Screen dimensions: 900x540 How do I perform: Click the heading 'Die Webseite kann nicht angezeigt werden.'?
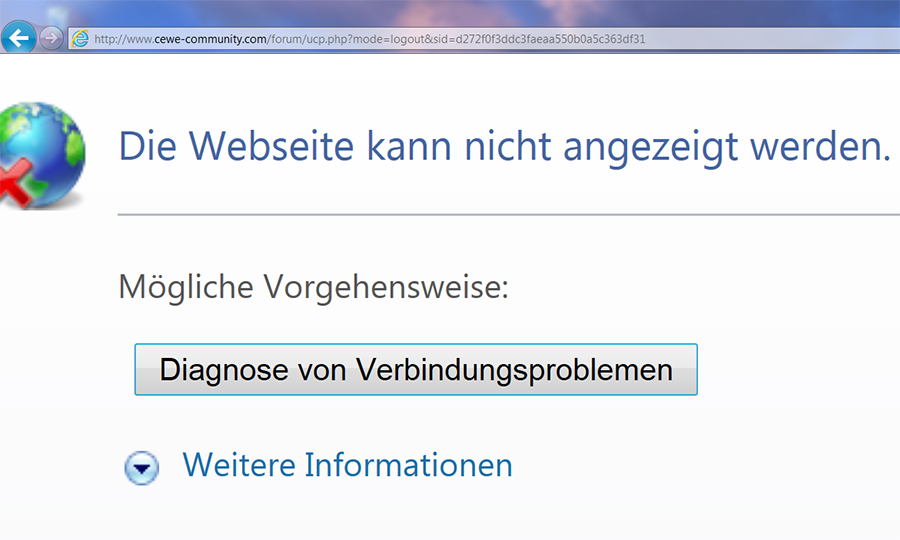click(x=505, y=146)
